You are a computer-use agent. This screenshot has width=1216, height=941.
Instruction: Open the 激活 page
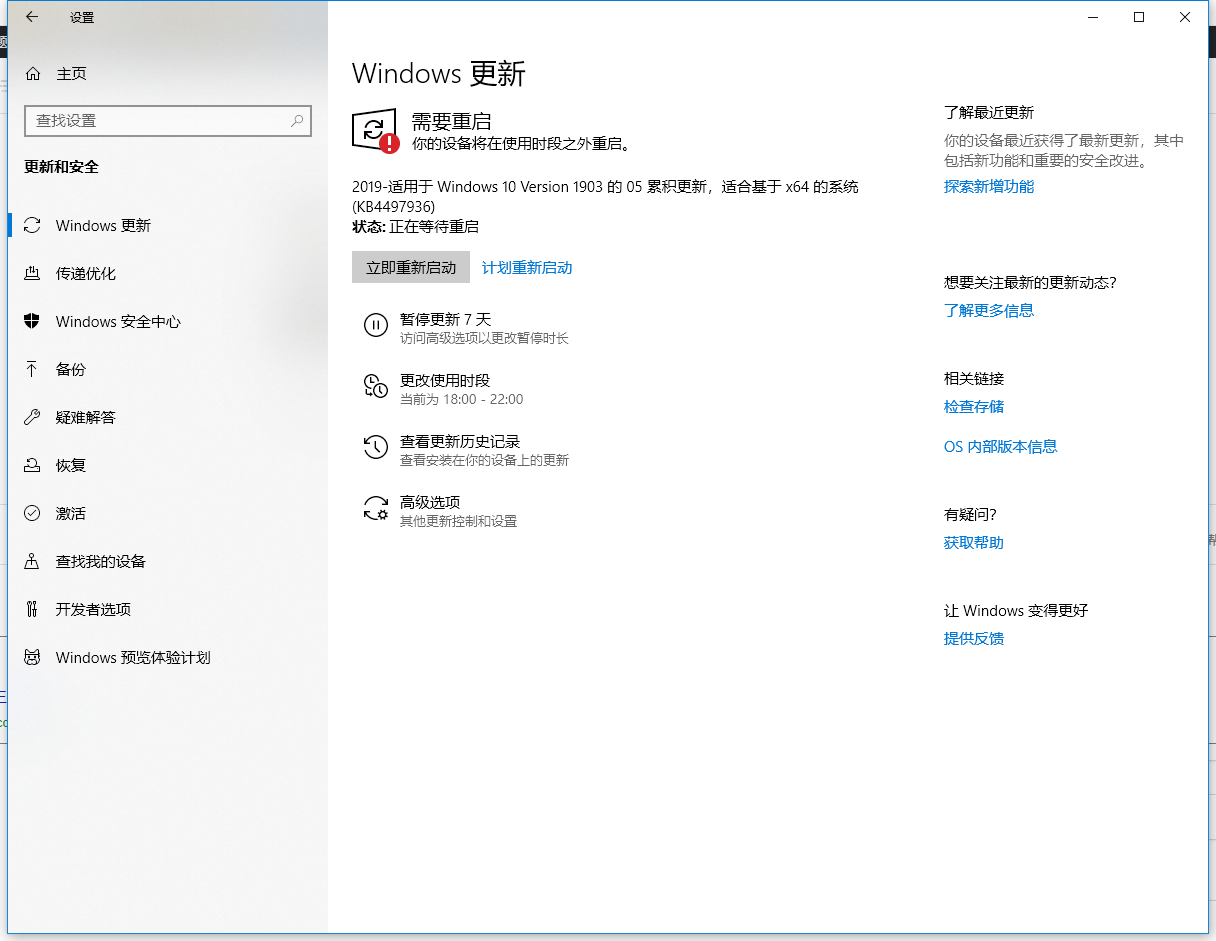[168, 514]
